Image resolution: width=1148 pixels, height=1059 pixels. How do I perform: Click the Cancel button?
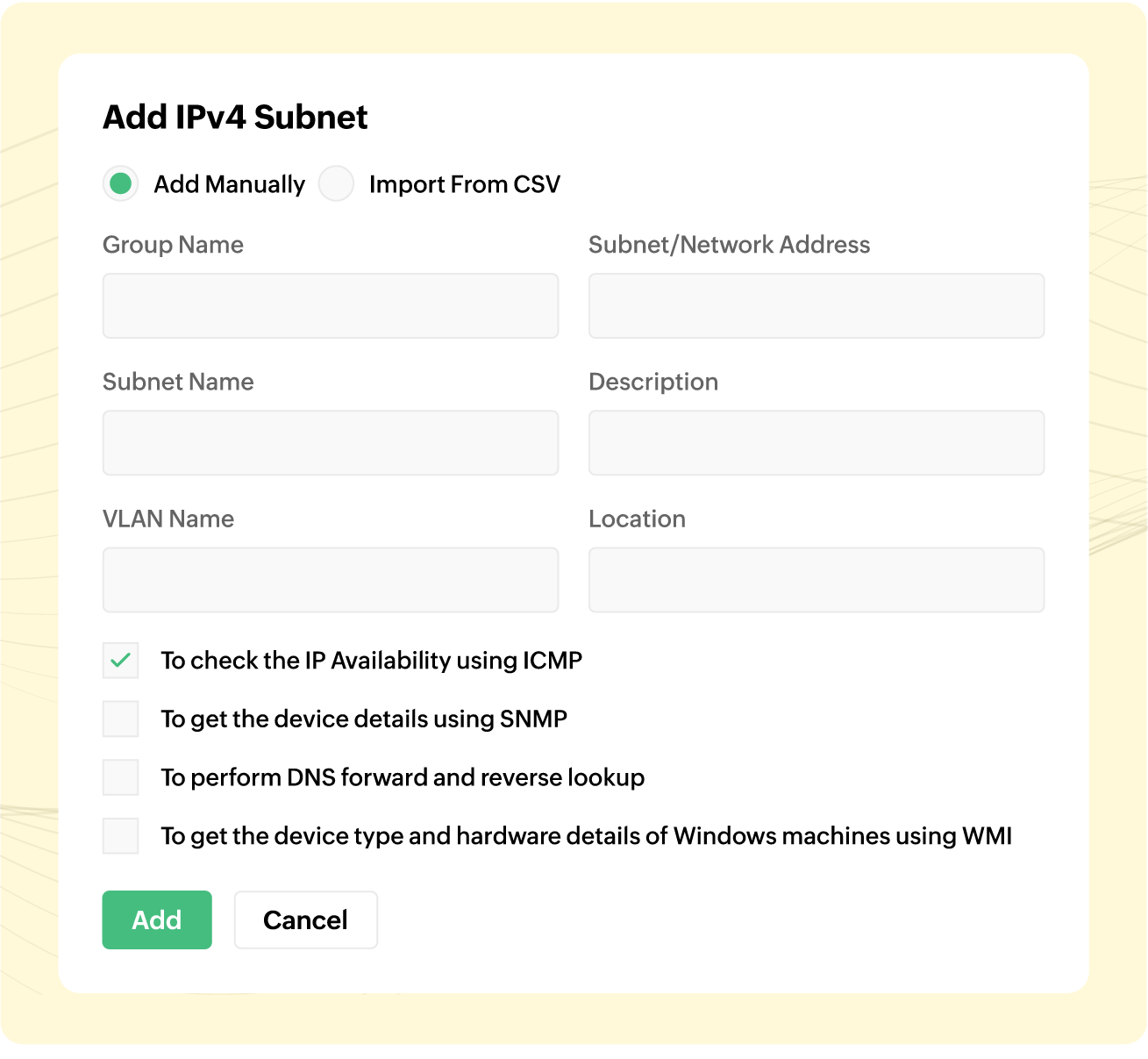pyautogui.click(x=305, y=919)
